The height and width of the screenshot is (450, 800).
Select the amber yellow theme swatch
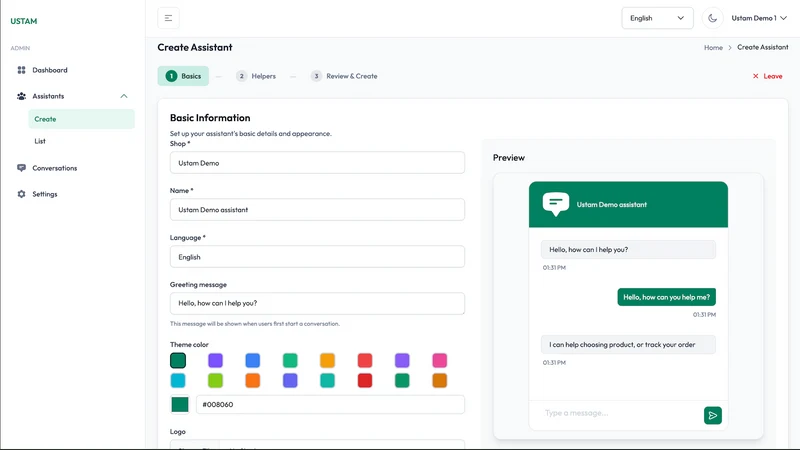(x=328, y=361)
